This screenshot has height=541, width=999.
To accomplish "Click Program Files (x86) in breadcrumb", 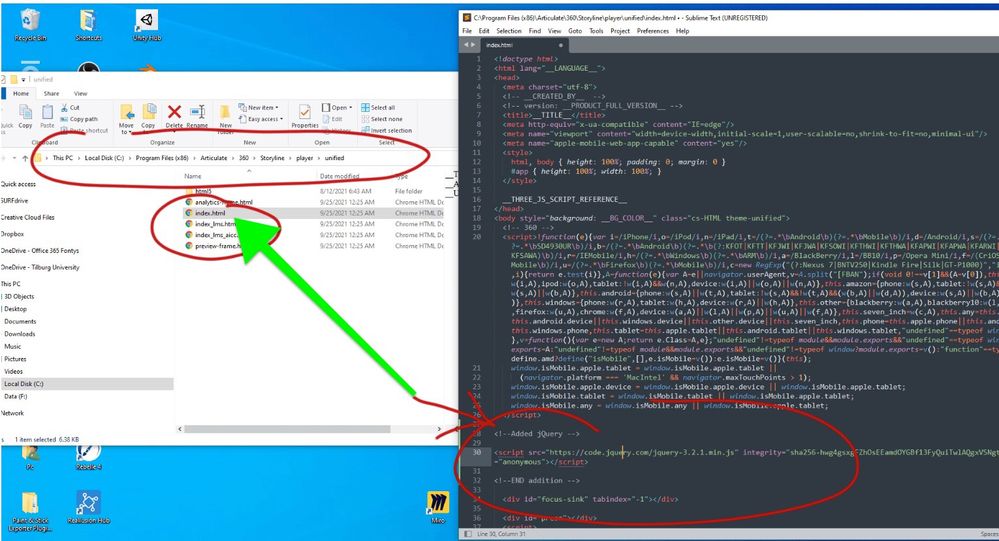I will pyautogui.click(x=162, y=158).
